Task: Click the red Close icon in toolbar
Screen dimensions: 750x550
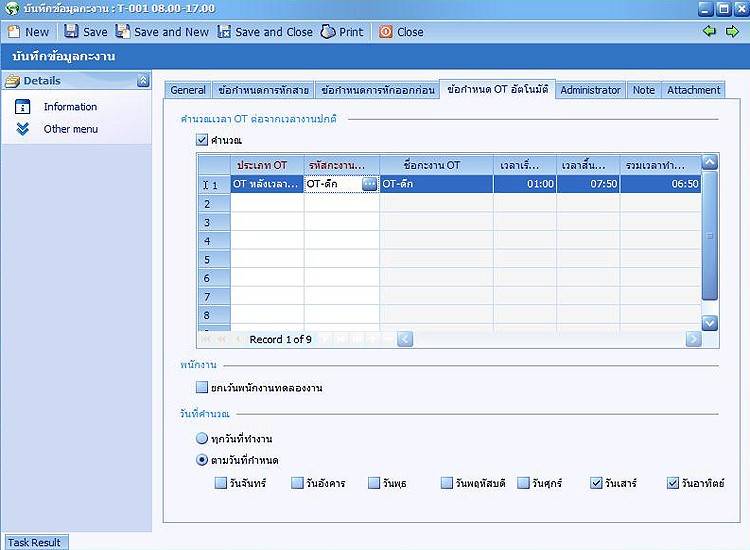Action: click(x=386, y=32)
